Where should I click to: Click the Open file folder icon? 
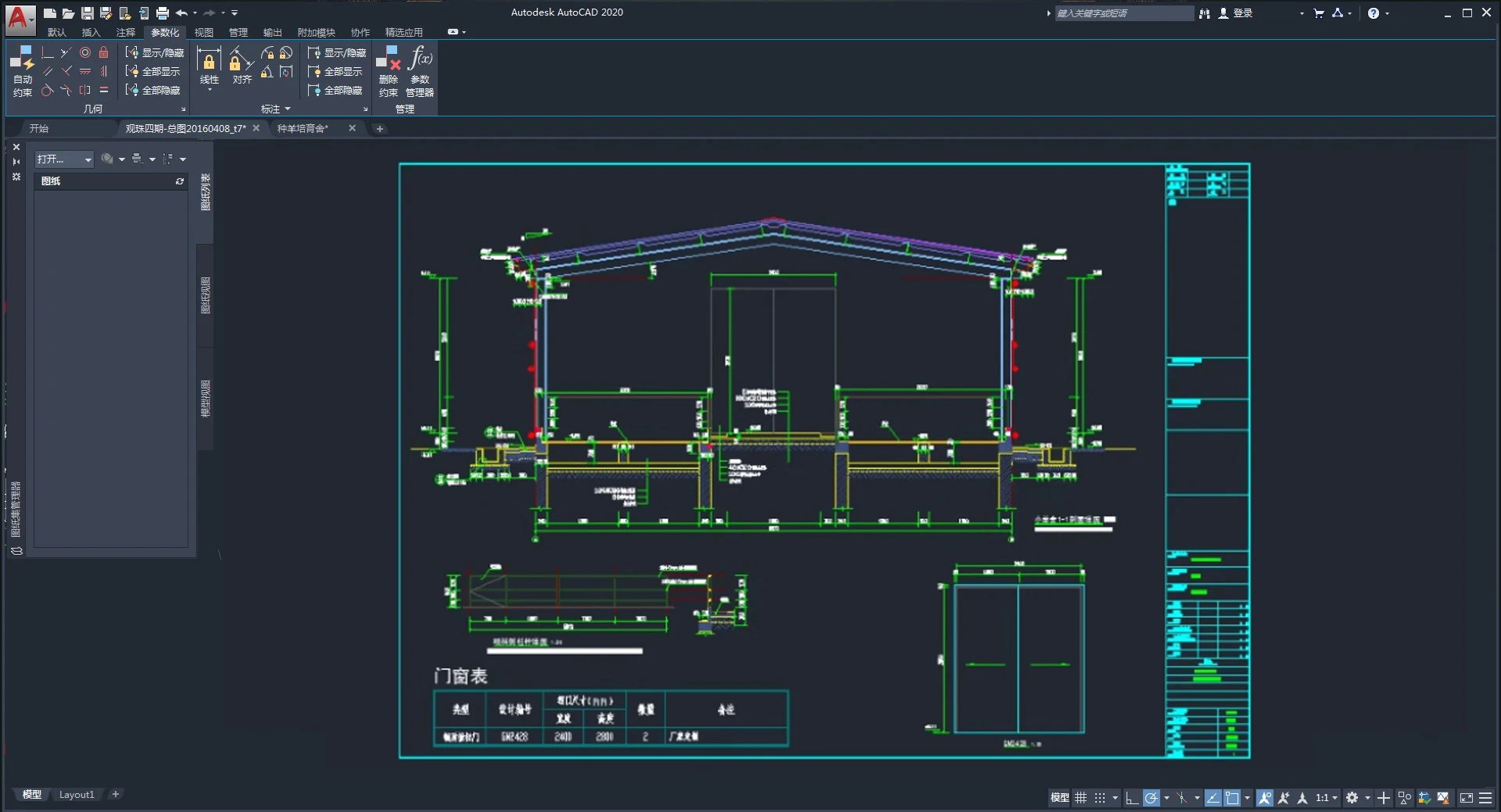68,13
